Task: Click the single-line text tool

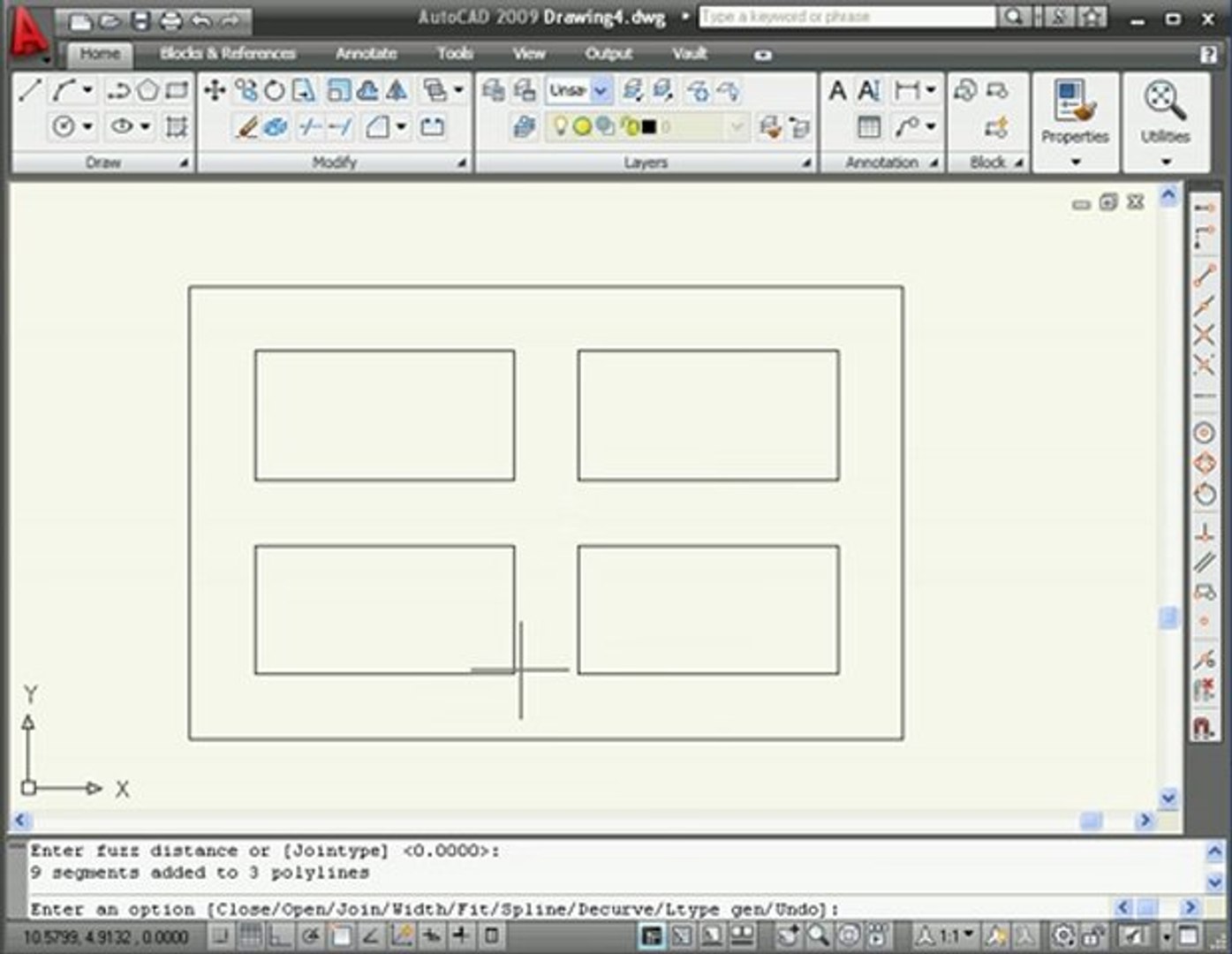Action: tap(869, 90)
